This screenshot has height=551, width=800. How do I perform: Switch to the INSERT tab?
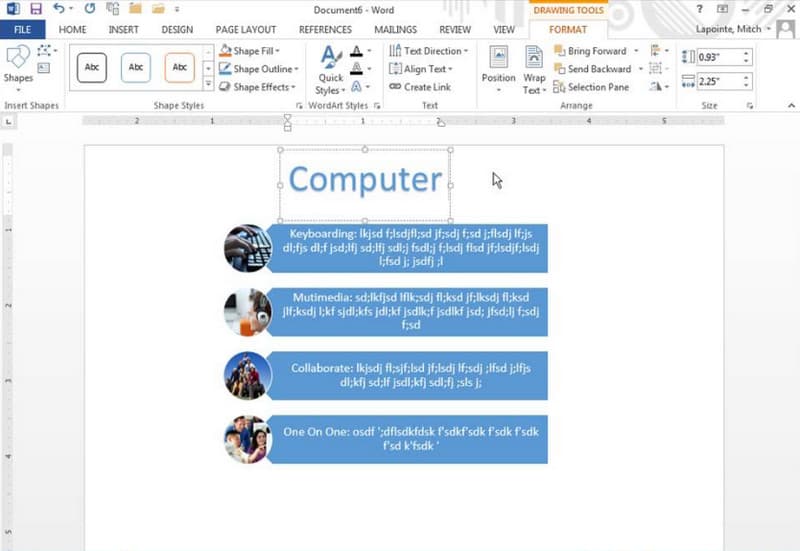tap(123, 30)
